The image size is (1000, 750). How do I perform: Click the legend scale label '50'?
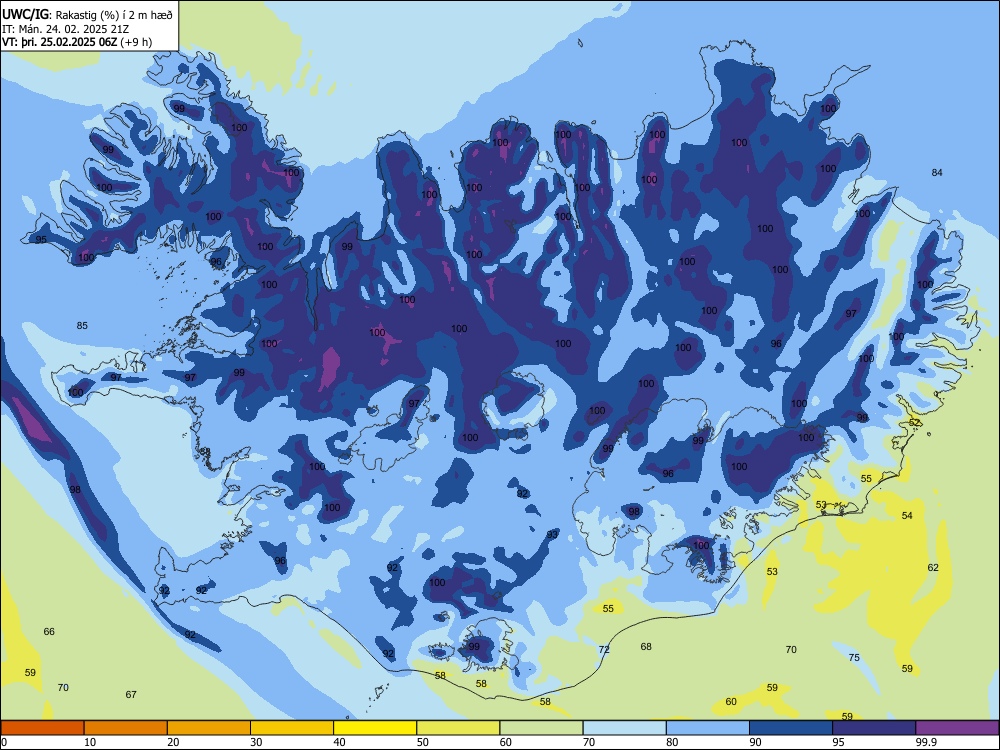[423, 742]
